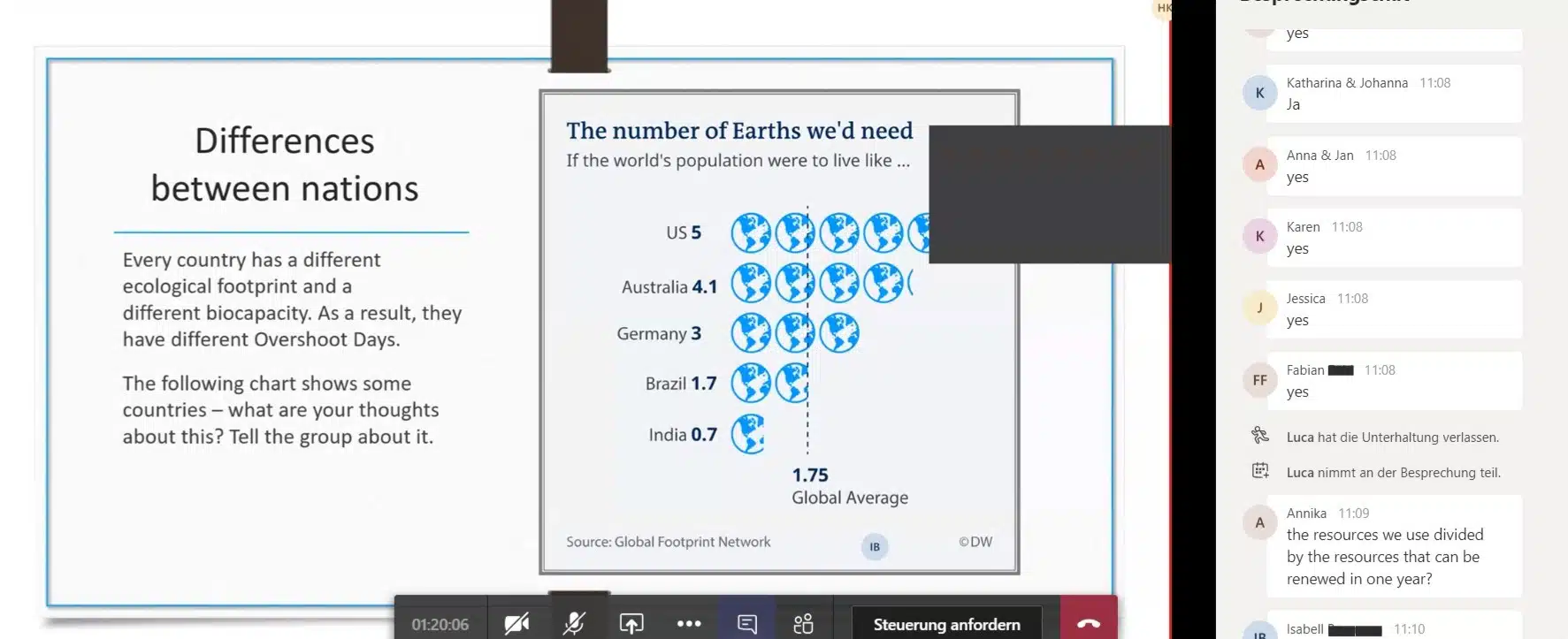Click the HK participant avatar at top
The image size is (1568, 639).
(1162, 8)
